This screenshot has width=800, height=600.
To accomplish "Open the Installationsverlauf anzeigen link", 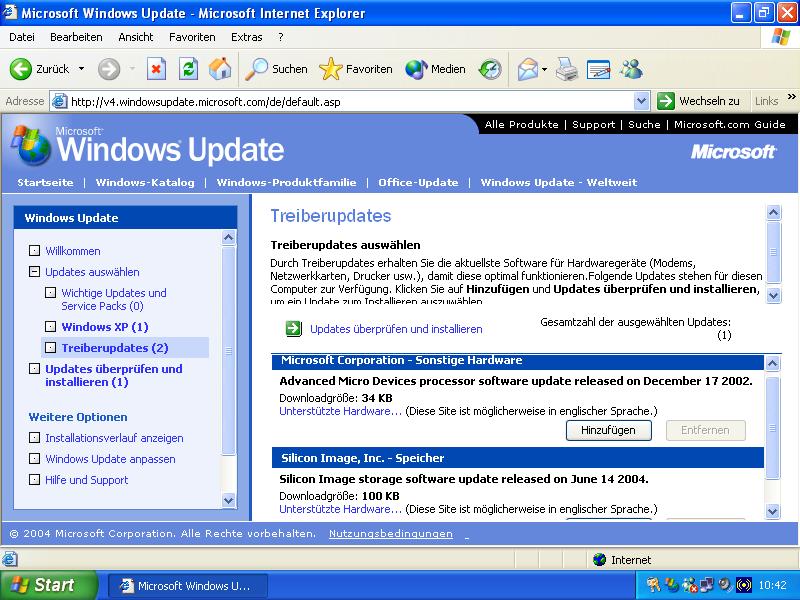I will 114,438.
